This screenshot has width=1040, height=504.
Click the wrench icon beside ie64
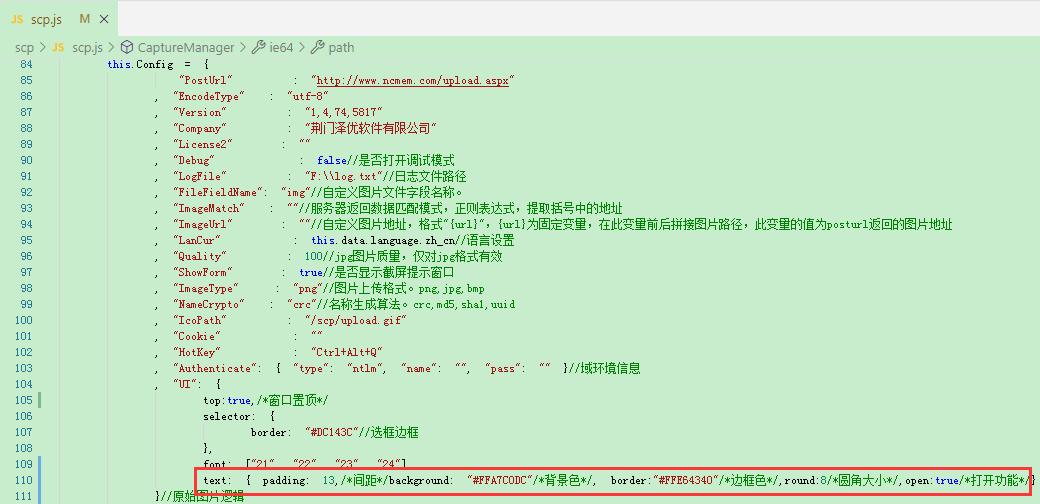pyautogui.click(x=258, y=47)
